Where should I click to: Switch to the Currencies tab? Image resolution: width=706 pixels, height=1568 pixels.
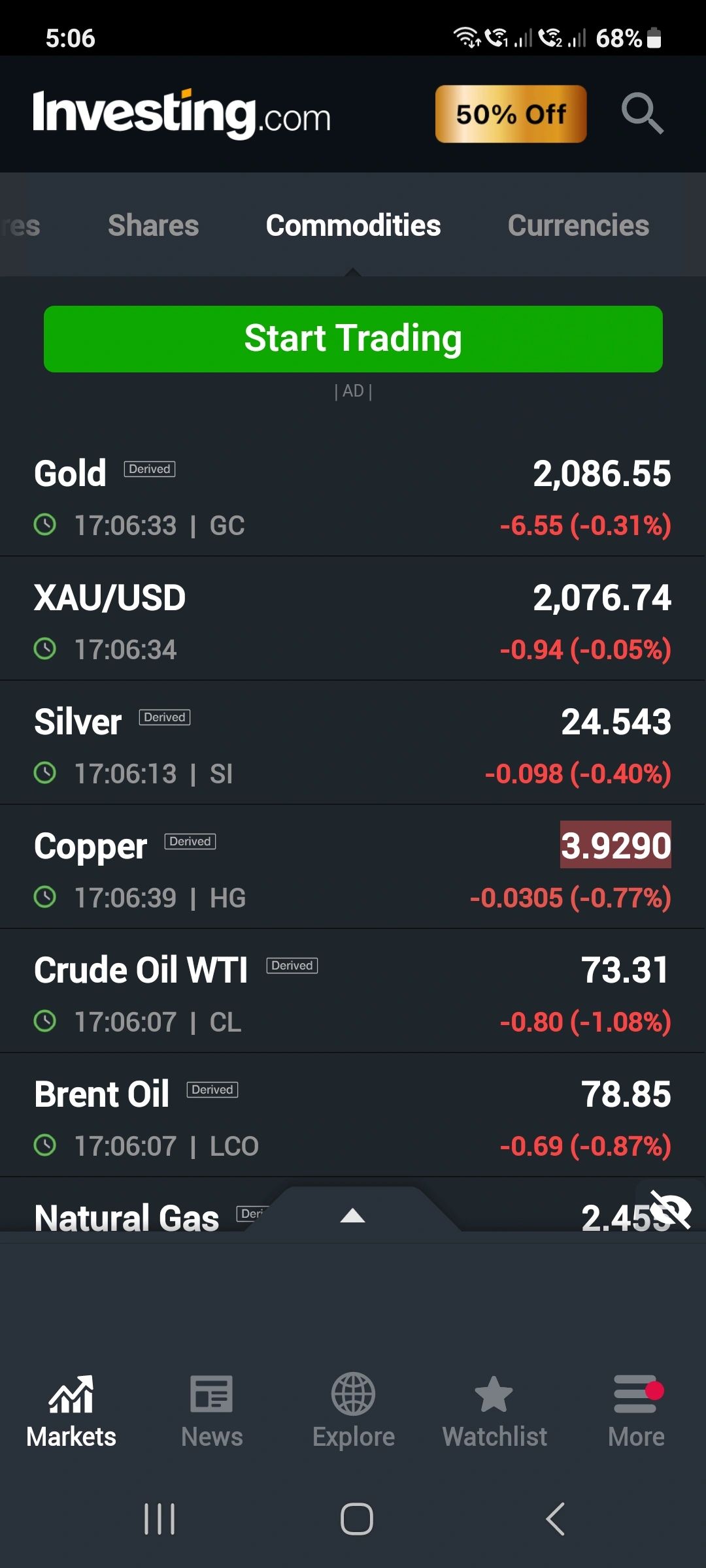(579, 225)
